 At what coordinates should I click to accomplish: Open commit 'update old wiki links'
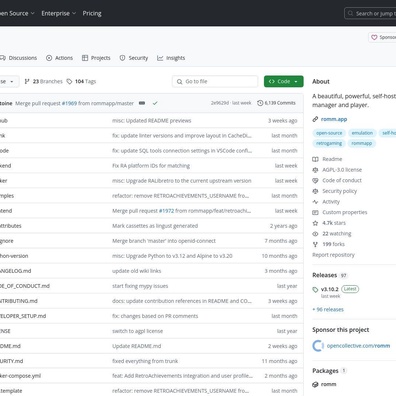point(137,271)
